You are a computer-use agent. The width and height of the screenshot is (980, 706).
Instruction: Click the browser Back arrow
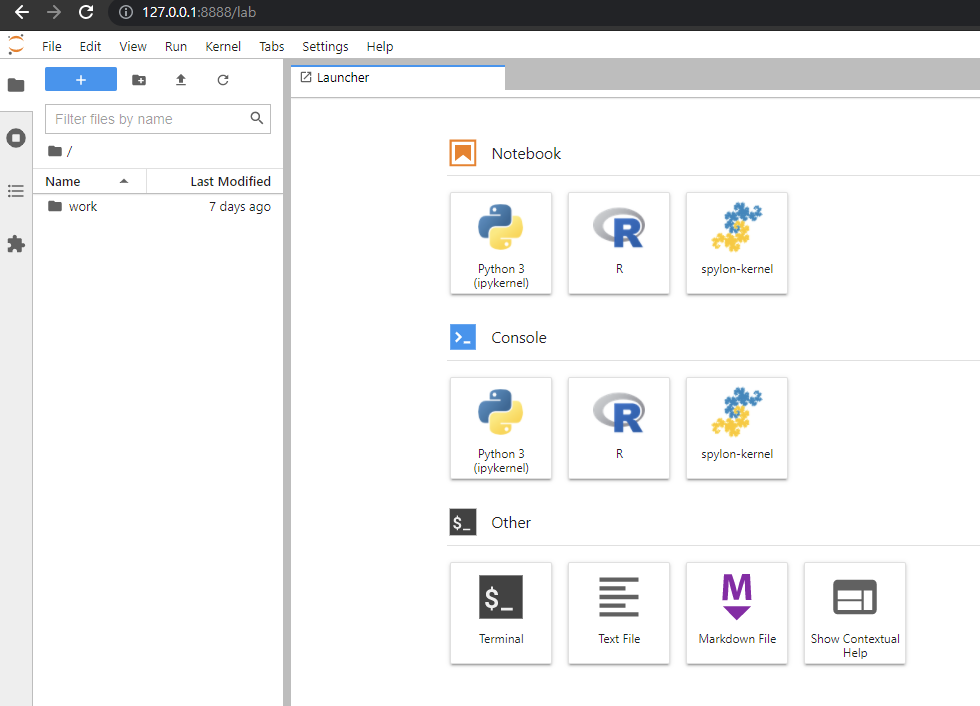(x=22, y=12)
